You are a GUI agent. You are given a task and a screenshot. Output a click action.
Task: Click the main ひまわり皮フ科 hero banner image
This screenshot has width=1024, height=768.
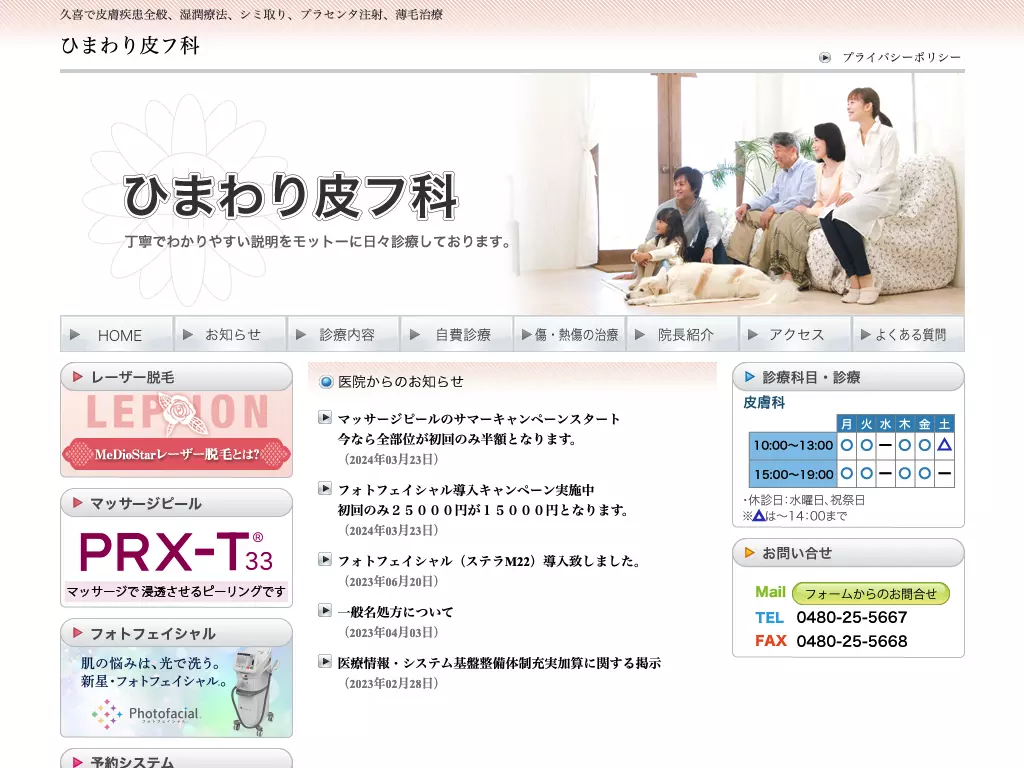[512, 194]
